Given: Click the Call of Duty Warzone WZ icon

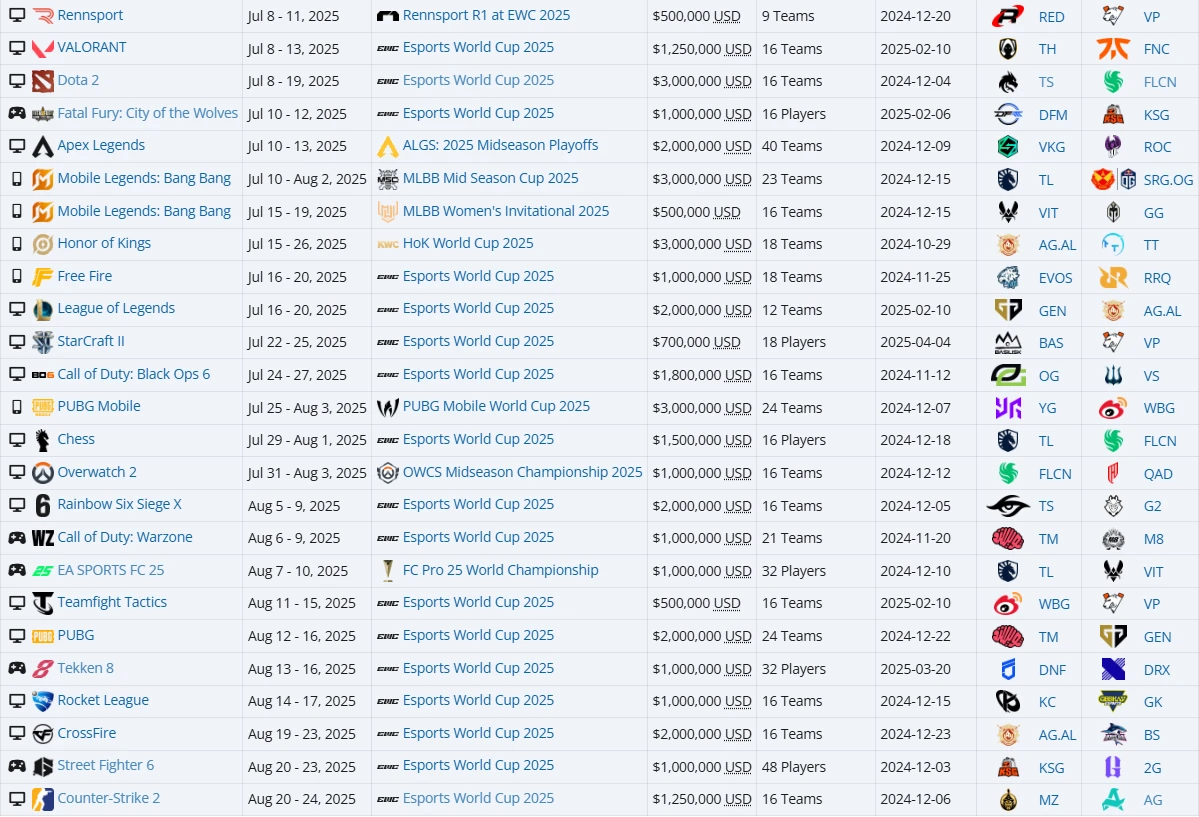Looking at the screenshot, I should 43,538.
